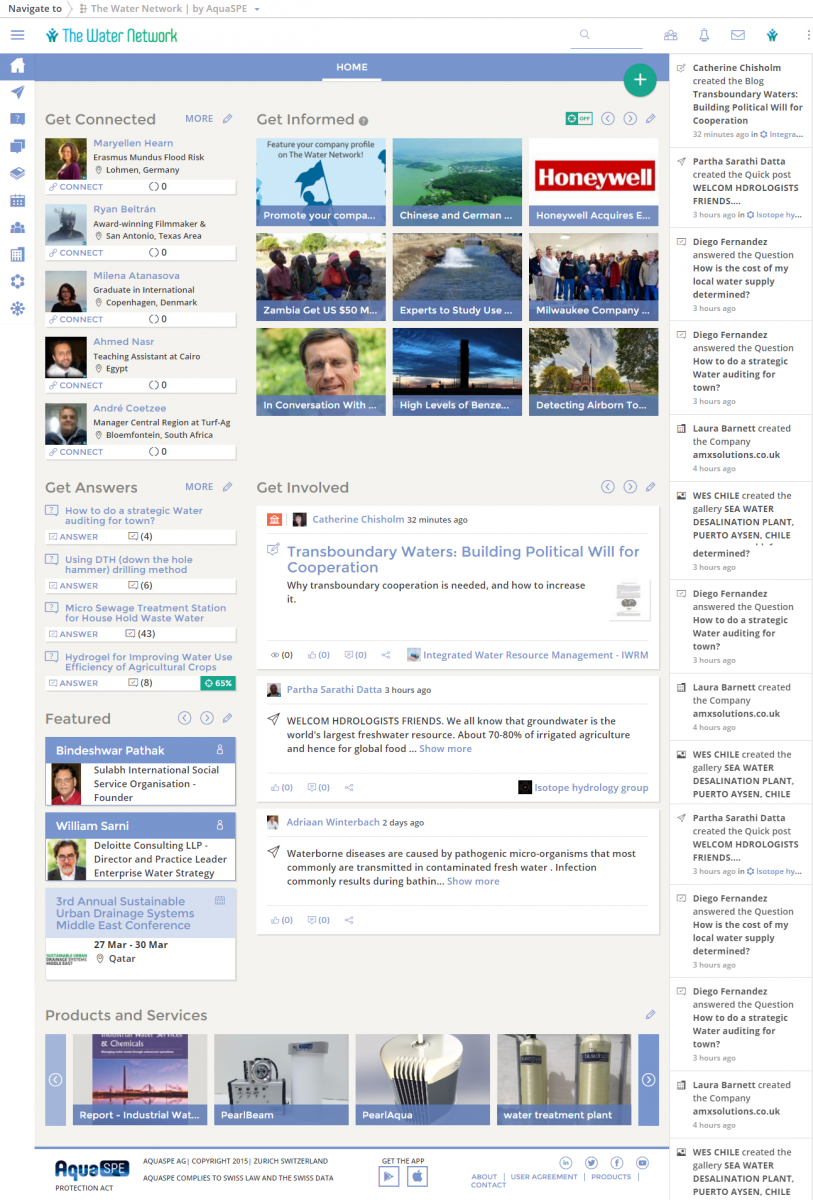The width and height of the screenshot is (813, 1200).
Task: Click the green plus create button
Action: tap(639, 79)
